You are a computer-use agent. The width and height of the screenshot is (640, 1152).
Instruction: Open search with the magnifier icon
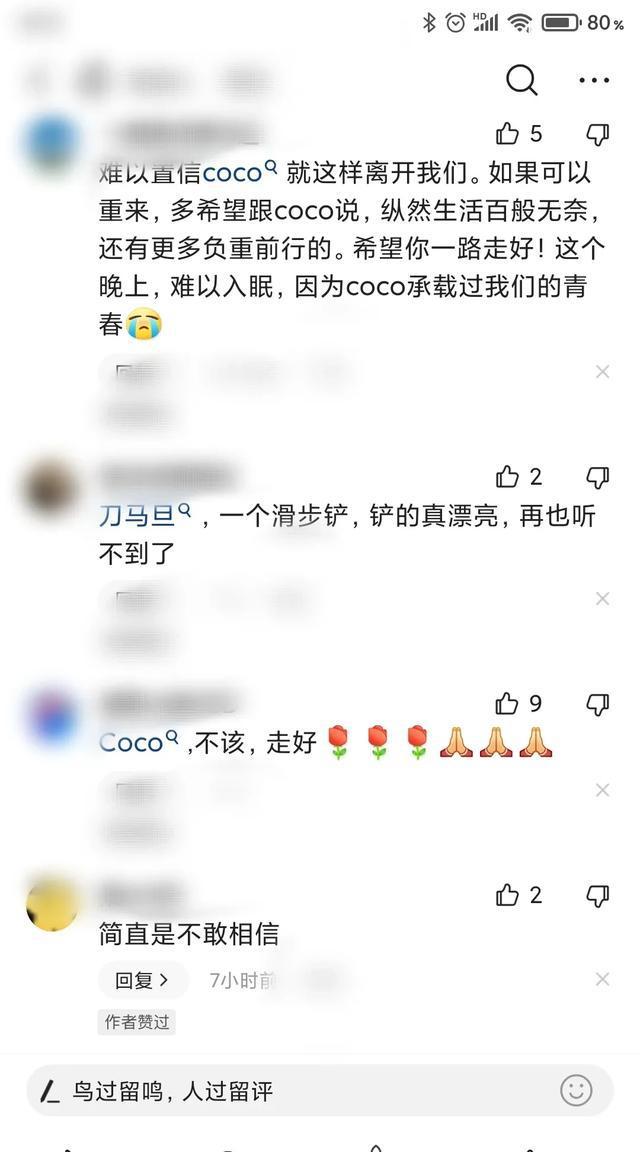[x=521, y=80]
